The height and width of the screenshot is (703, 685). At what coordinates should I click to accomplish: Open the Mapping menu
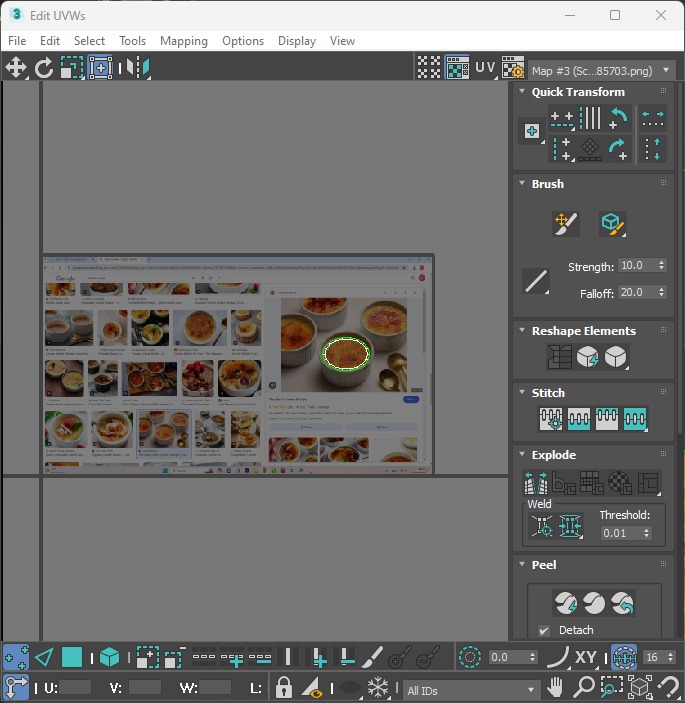pos(184,41)
